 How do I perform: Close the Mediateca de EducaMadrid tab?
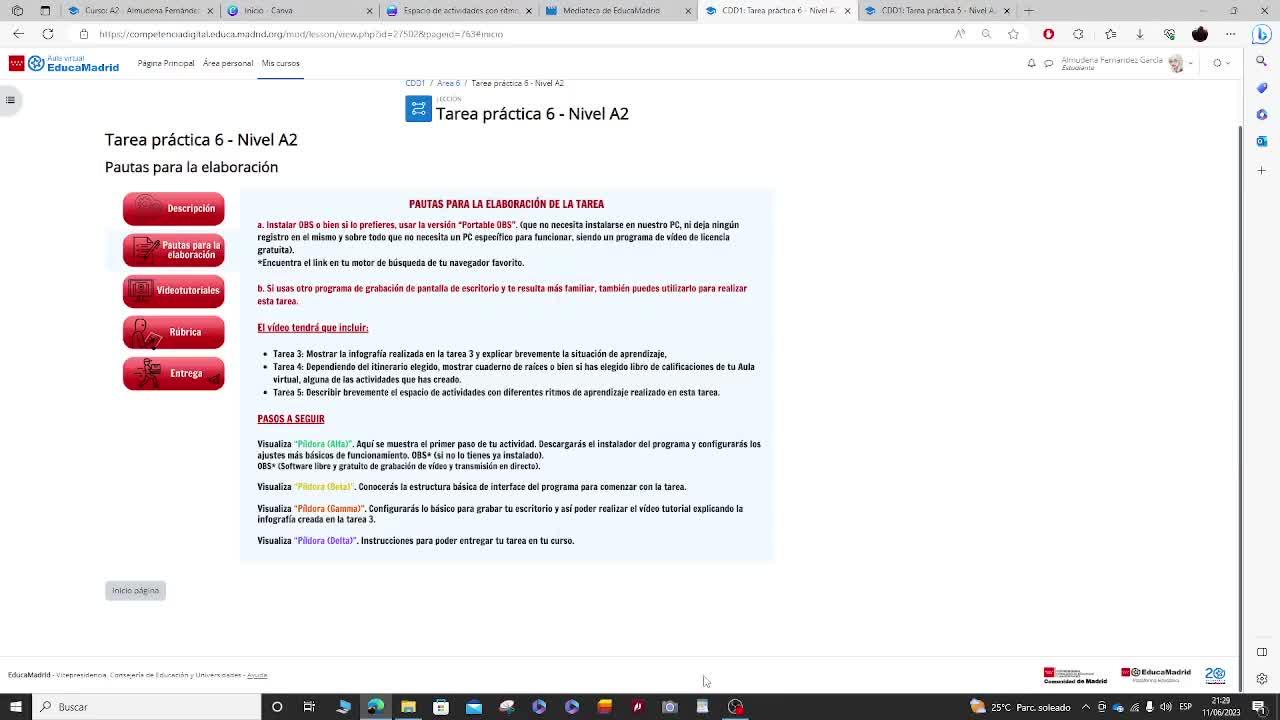coord(688,11)
